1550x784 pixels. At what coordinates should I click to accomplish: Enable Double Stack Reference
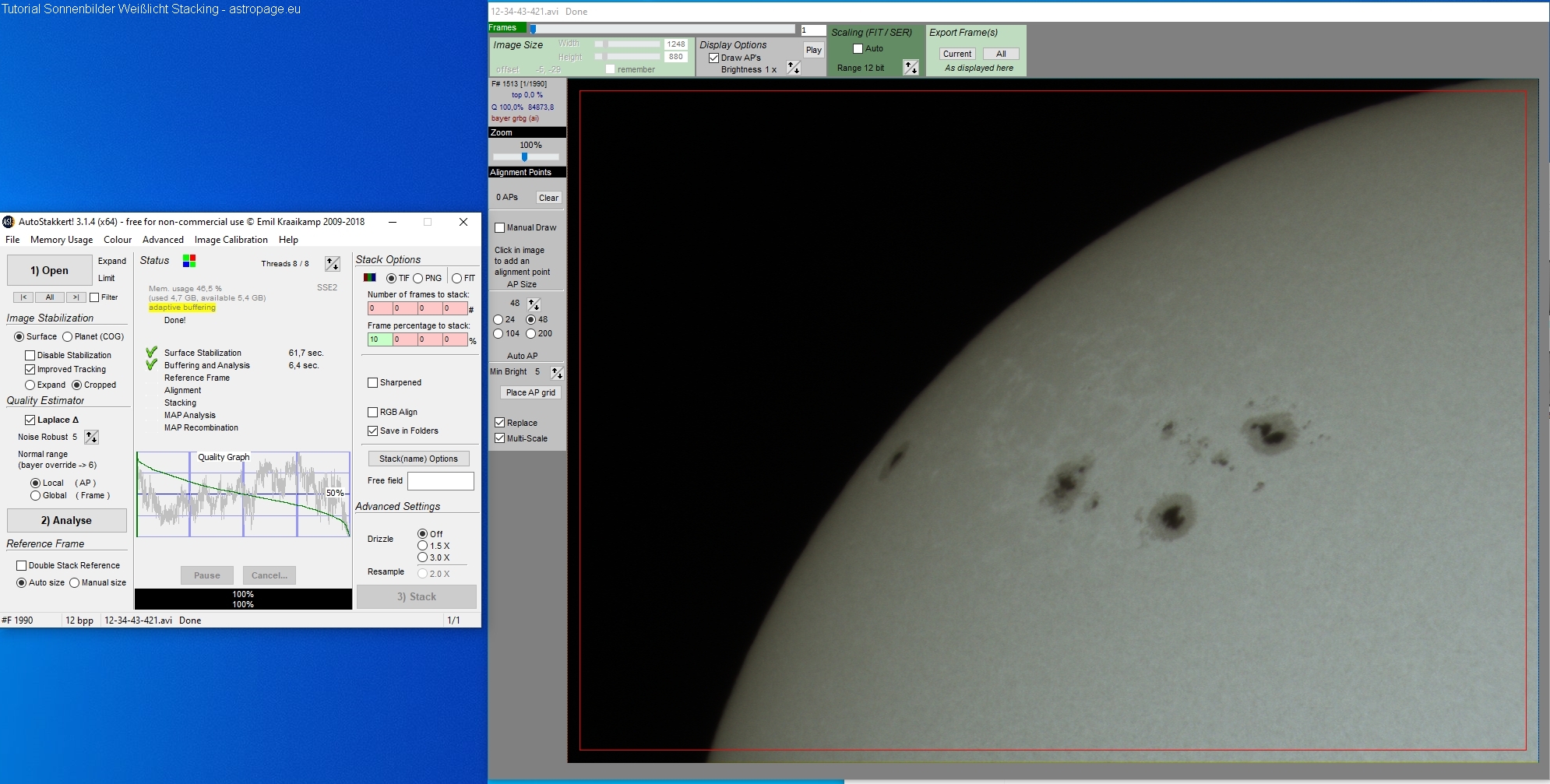point(22,565)
